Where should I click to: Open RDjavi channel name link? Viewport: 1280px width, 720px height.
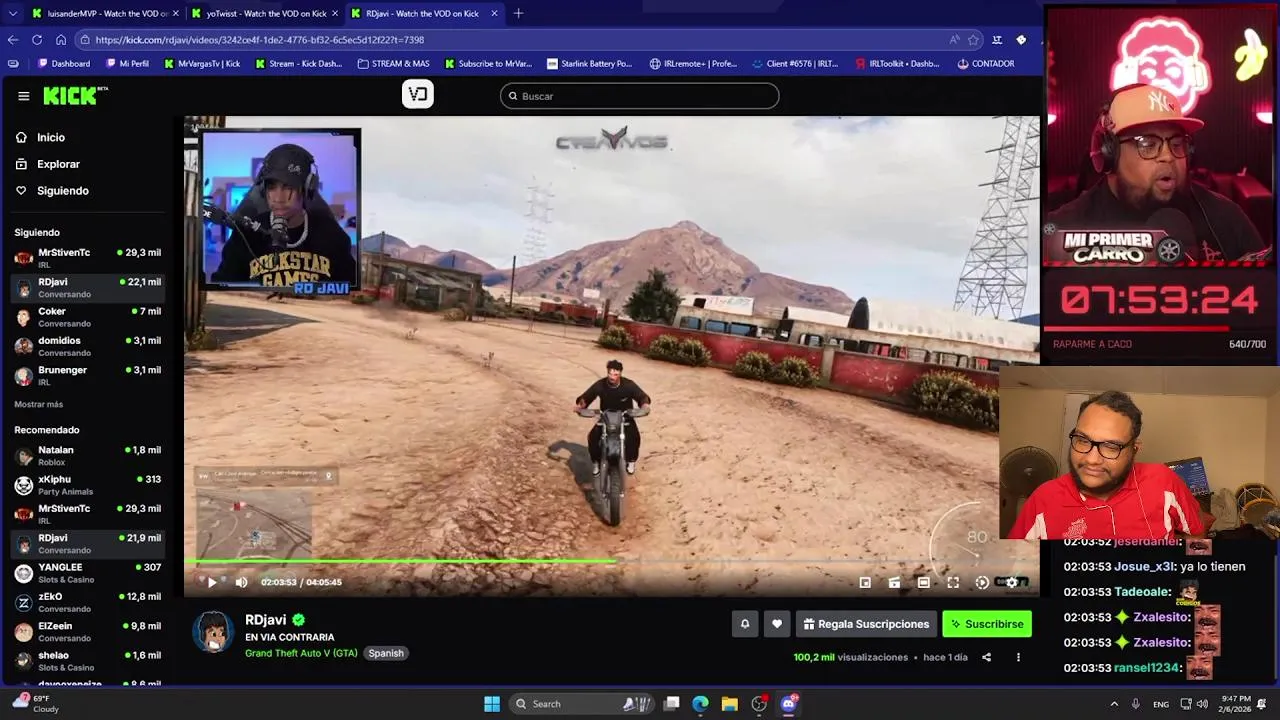265,620
